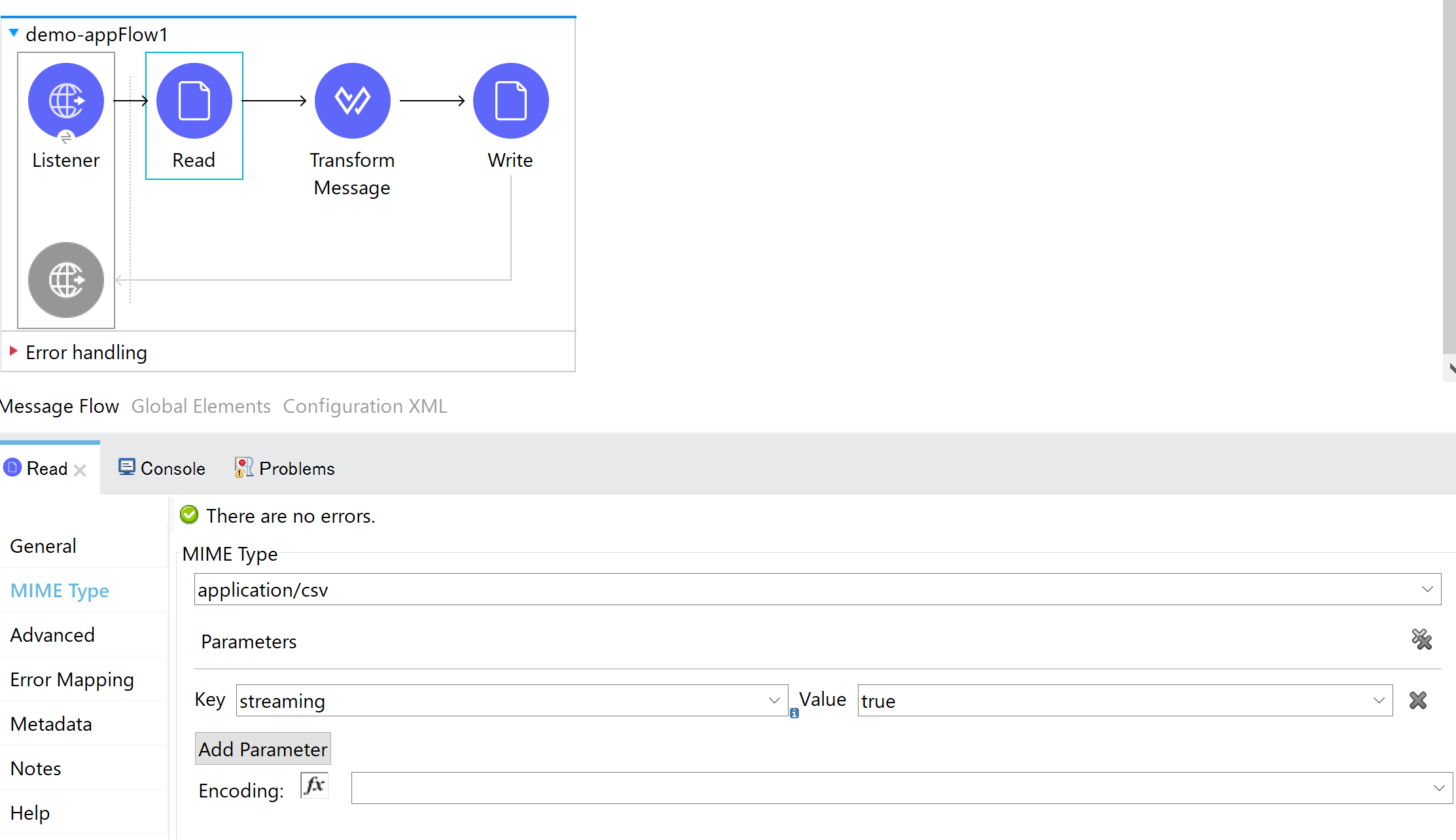Close the Read properties tab

[x=80, y=470]
